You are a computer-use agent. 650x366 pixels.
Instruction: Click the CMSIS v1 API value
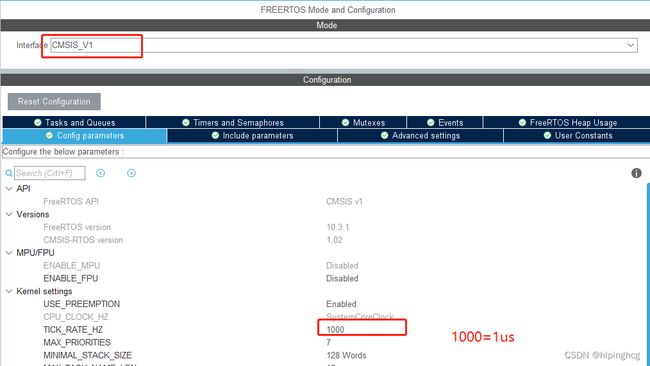tap(344, 201)
